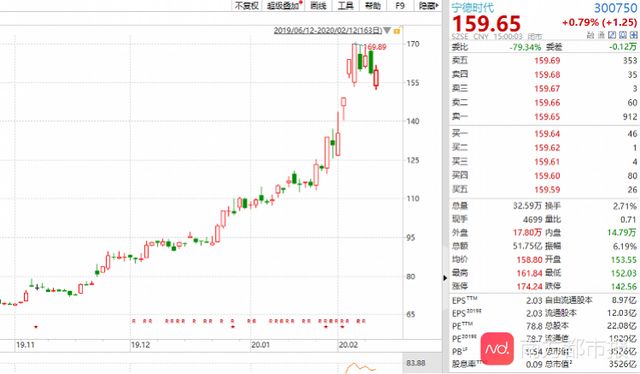The image size is (640, 374).
Task: Open the 帮助 help menu
Action: tap(373, 5)
